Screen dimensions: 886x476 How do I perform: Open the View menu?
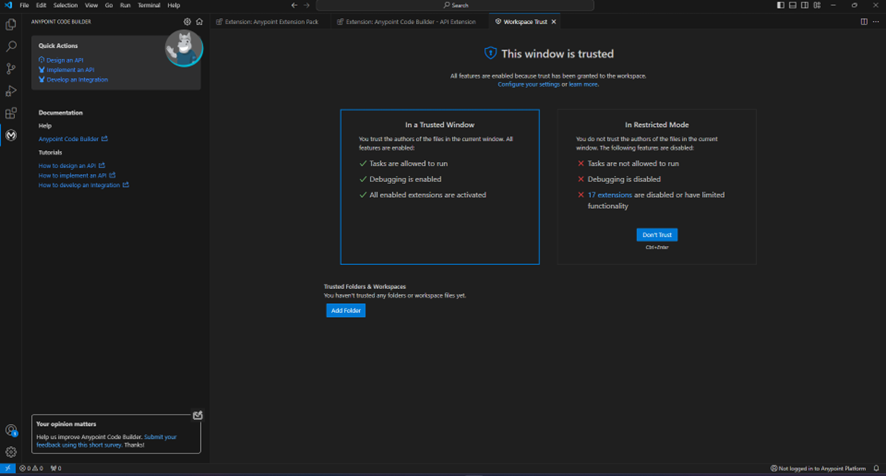pos(92,5)
